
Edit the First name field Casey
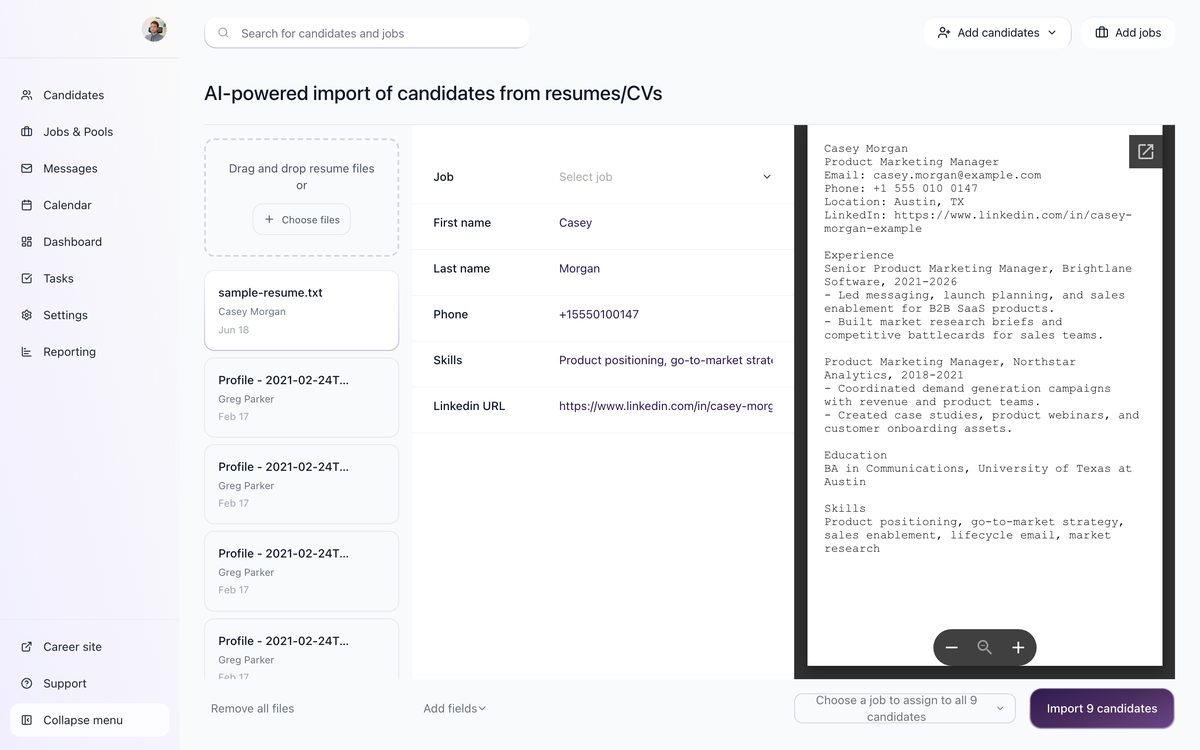(x=665, y=223)
